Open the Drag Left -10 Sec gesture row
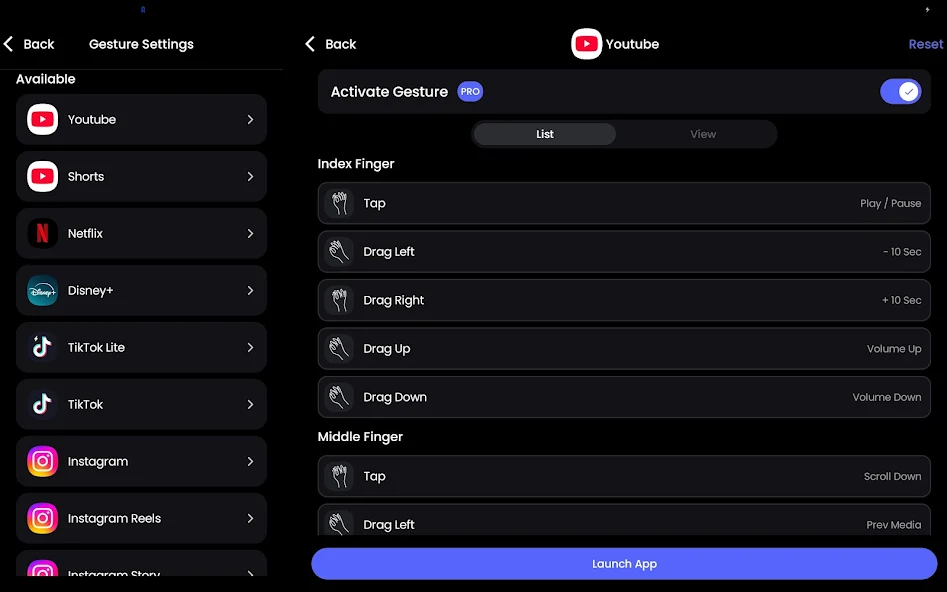This screenshot has height=592, width=947. pos(624,252)
